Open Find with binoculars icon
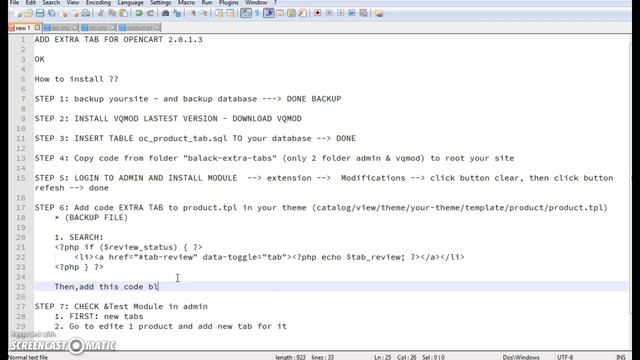Screen dimensions: 640x360 tap(165, 13)
